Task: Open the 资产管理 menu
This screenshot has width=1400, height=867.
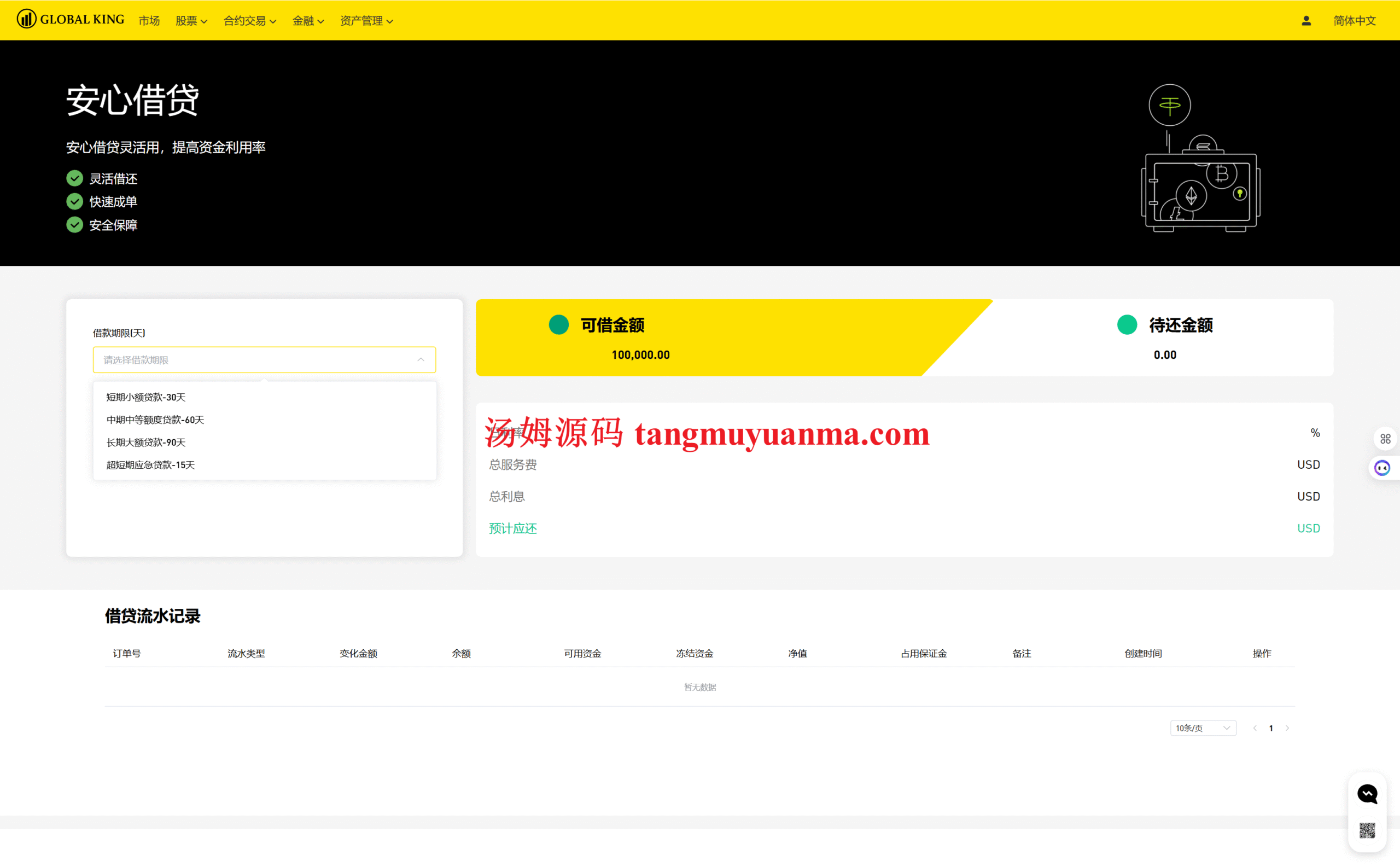Action: pyautogui.click(x=366, y=21)
